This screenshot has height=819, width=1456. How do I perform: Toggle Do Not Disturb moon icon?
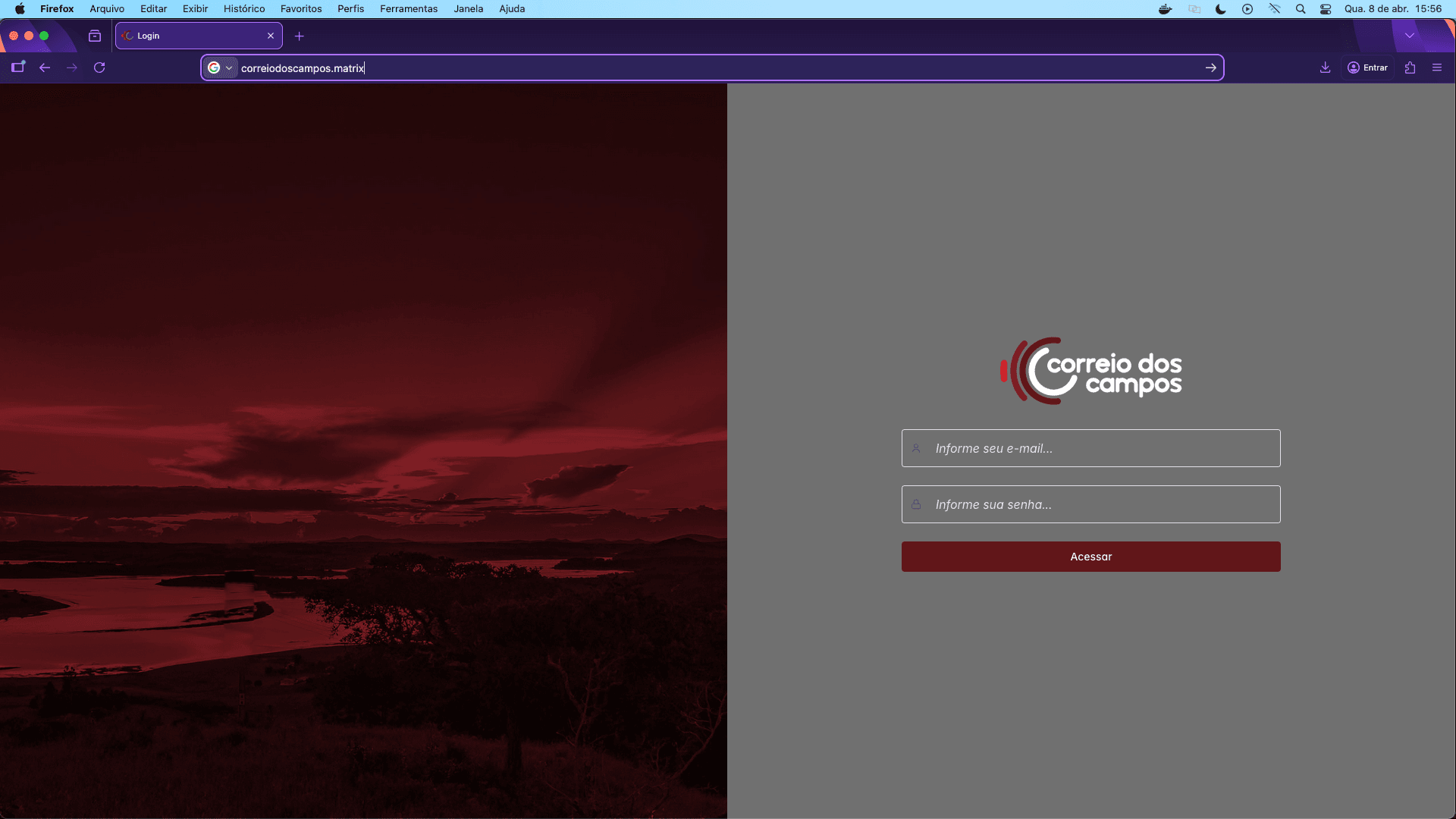coord(1220,9)
